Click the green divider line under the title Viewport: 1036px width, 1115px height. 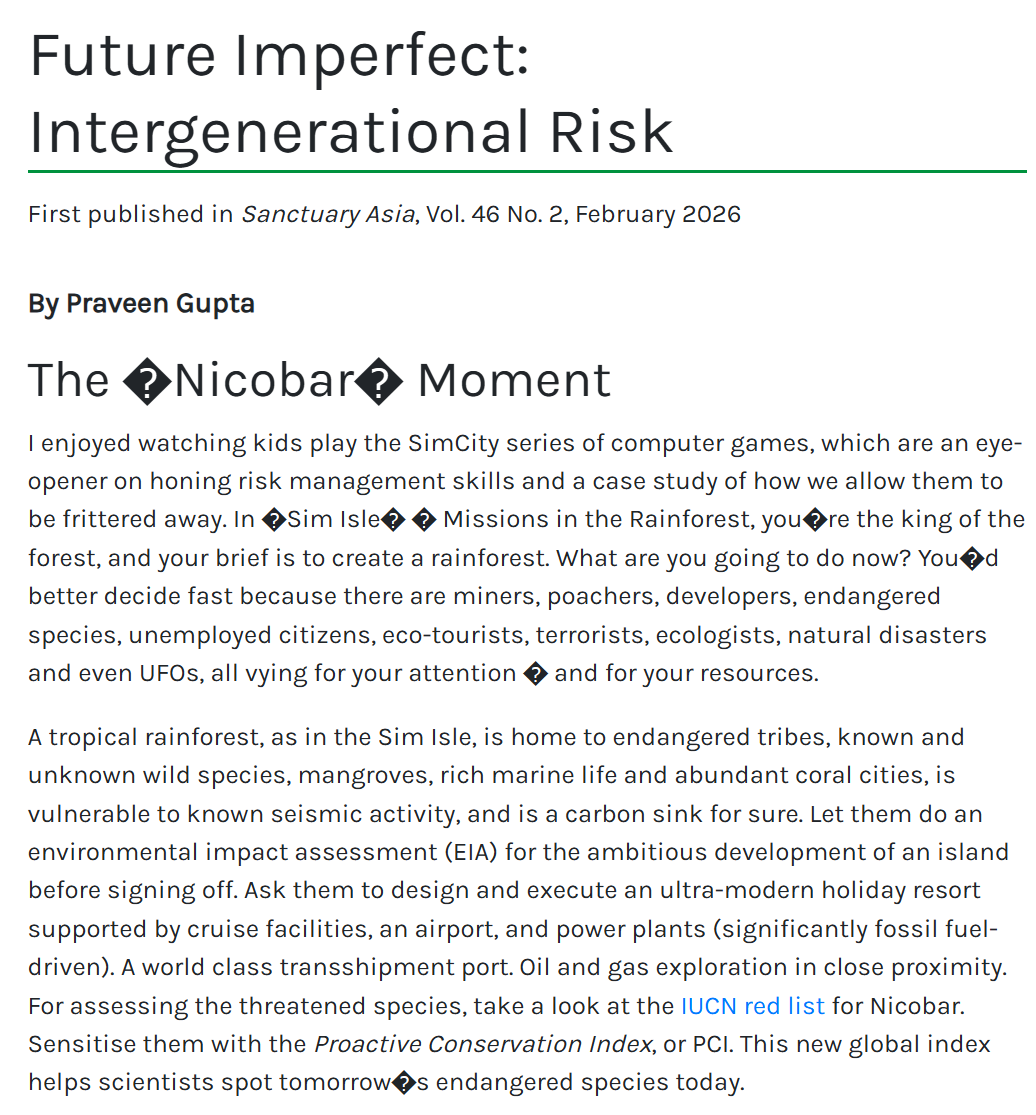(527, 172)
